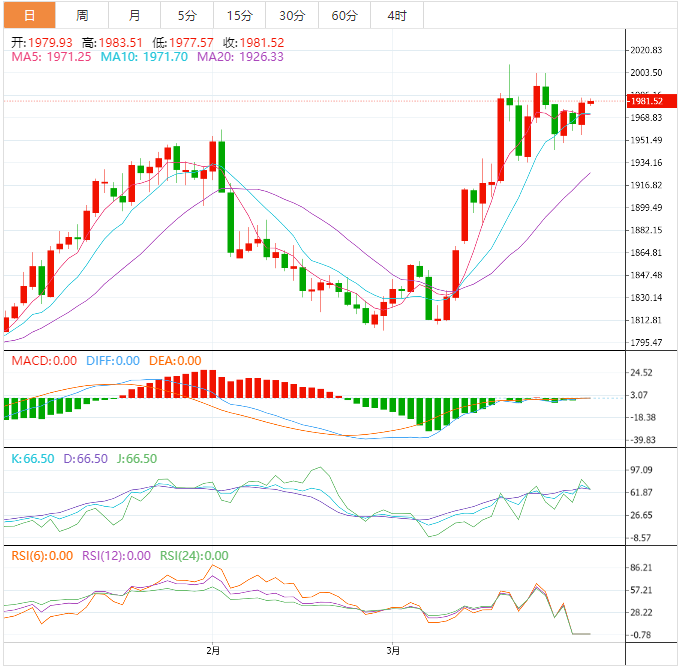Click the MACD indicator label

click(x=43, y=361)
